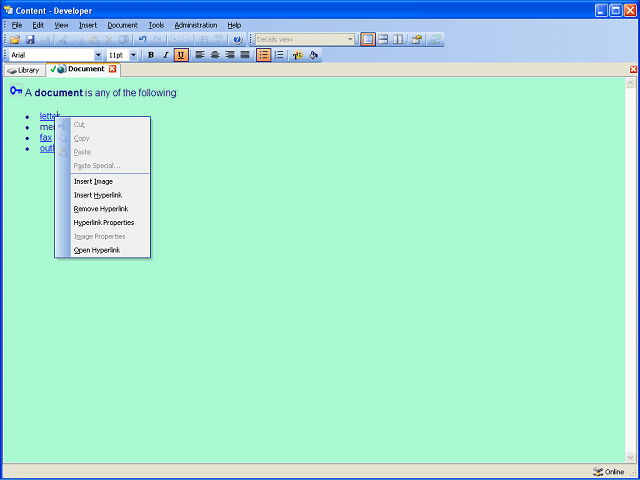Click the Save floppy disk icon
Viewport: 640px width, 480px height.
tap(30, 40)
